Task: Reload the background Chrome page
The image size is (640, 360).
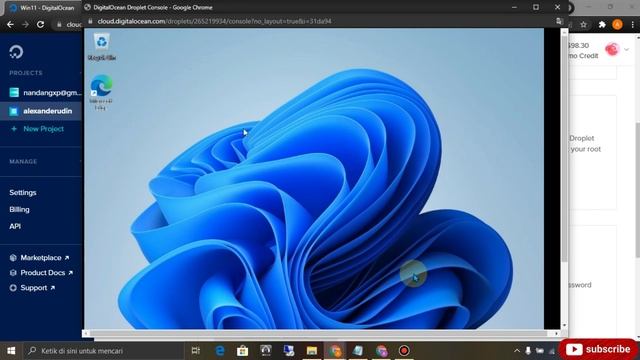Action: pos(40,24)
